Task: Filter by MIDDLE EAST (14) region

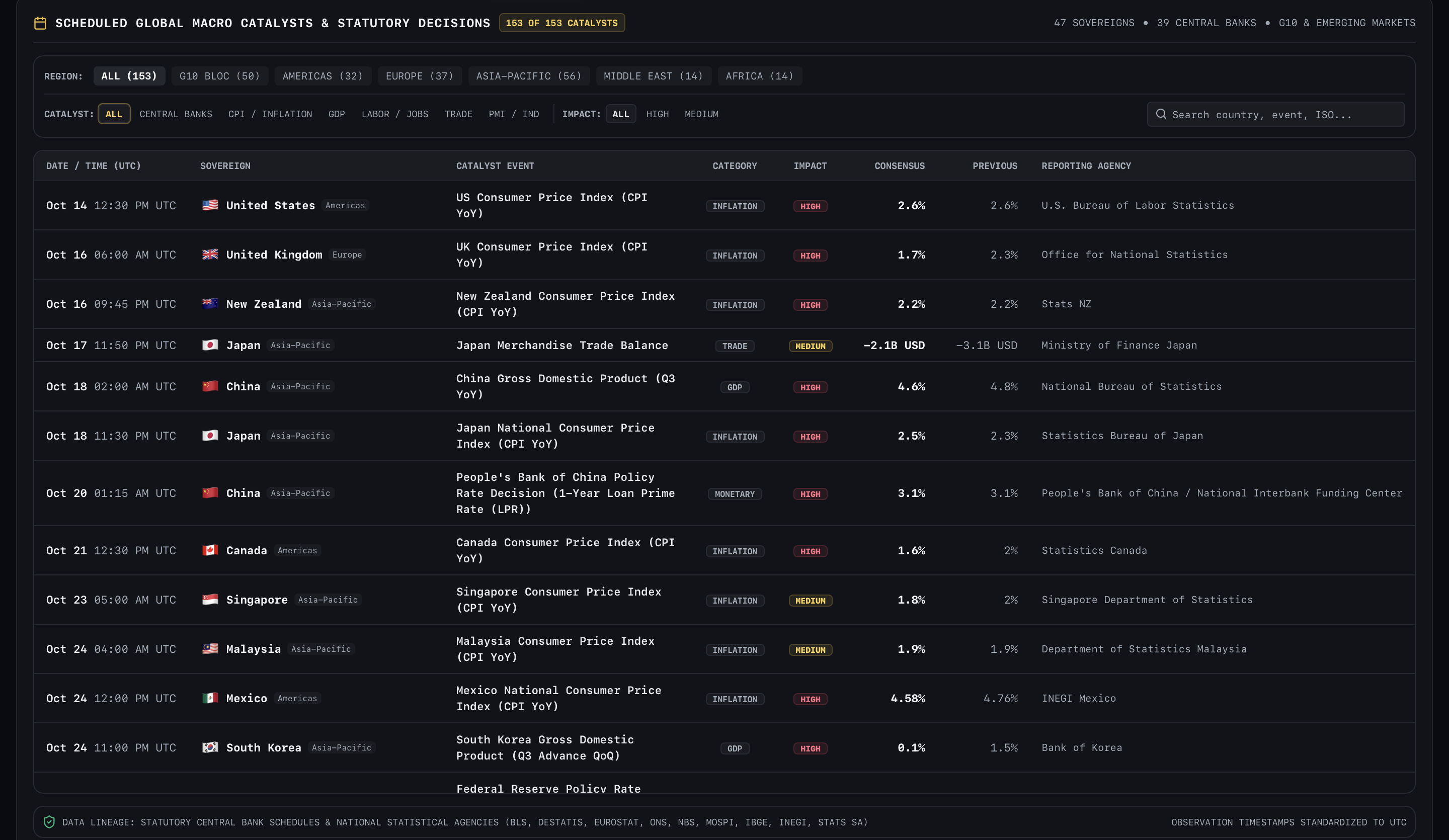Action: pos(653,76)
